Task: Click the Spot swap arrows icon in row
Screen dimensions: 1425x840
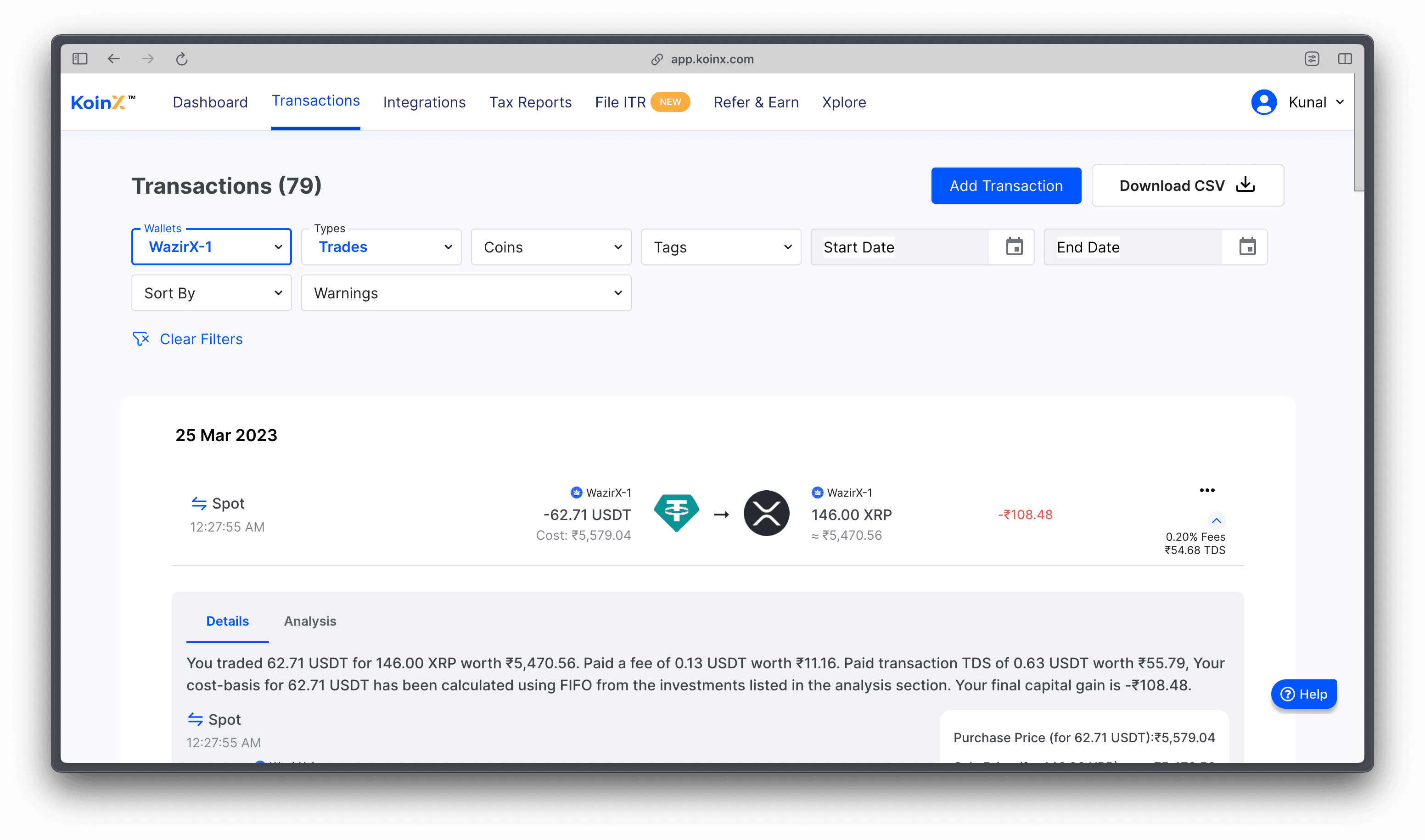Action: coord(199,503)
